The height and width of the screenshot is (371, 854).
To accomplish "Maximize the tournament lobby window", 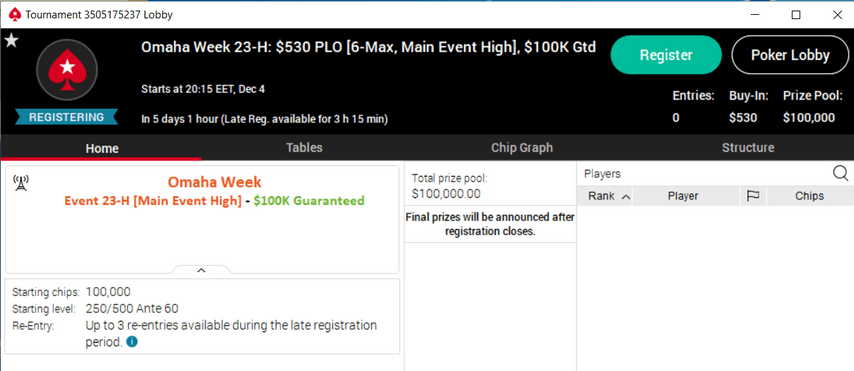I will pyautogui.click(x=796, y=15).
